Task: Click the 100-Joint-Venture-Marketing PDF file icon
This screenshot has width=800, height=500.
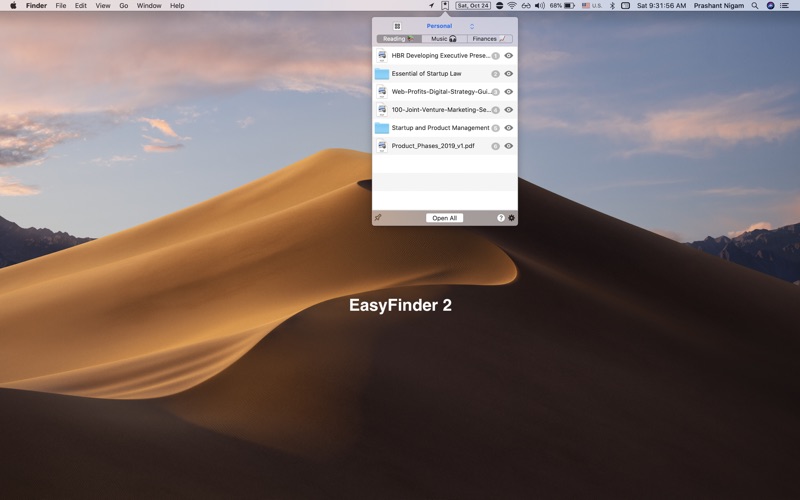Action: pyautogui.click(x=382, y=110)
